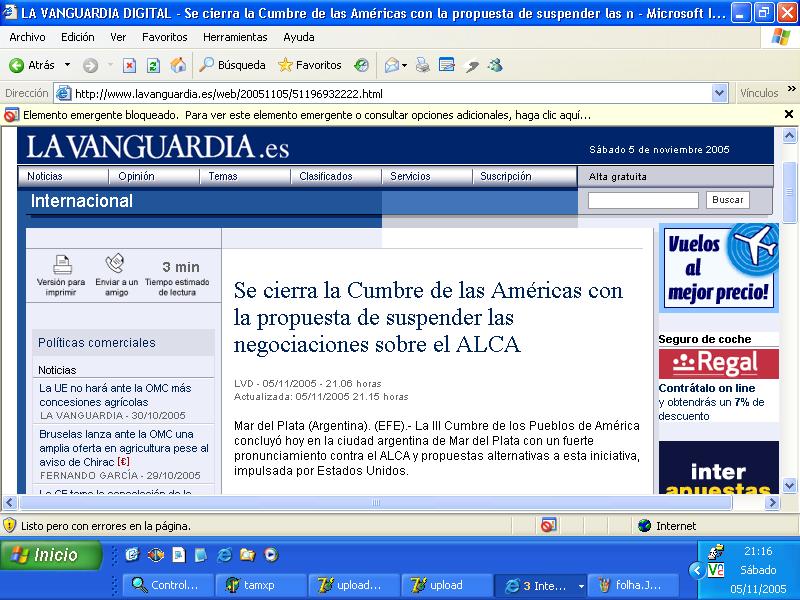Screen dimensions: 800x600
Task: Expand the Atrás back history dropdown arrow
Action: pyautogui.click(x=68, y=65)
